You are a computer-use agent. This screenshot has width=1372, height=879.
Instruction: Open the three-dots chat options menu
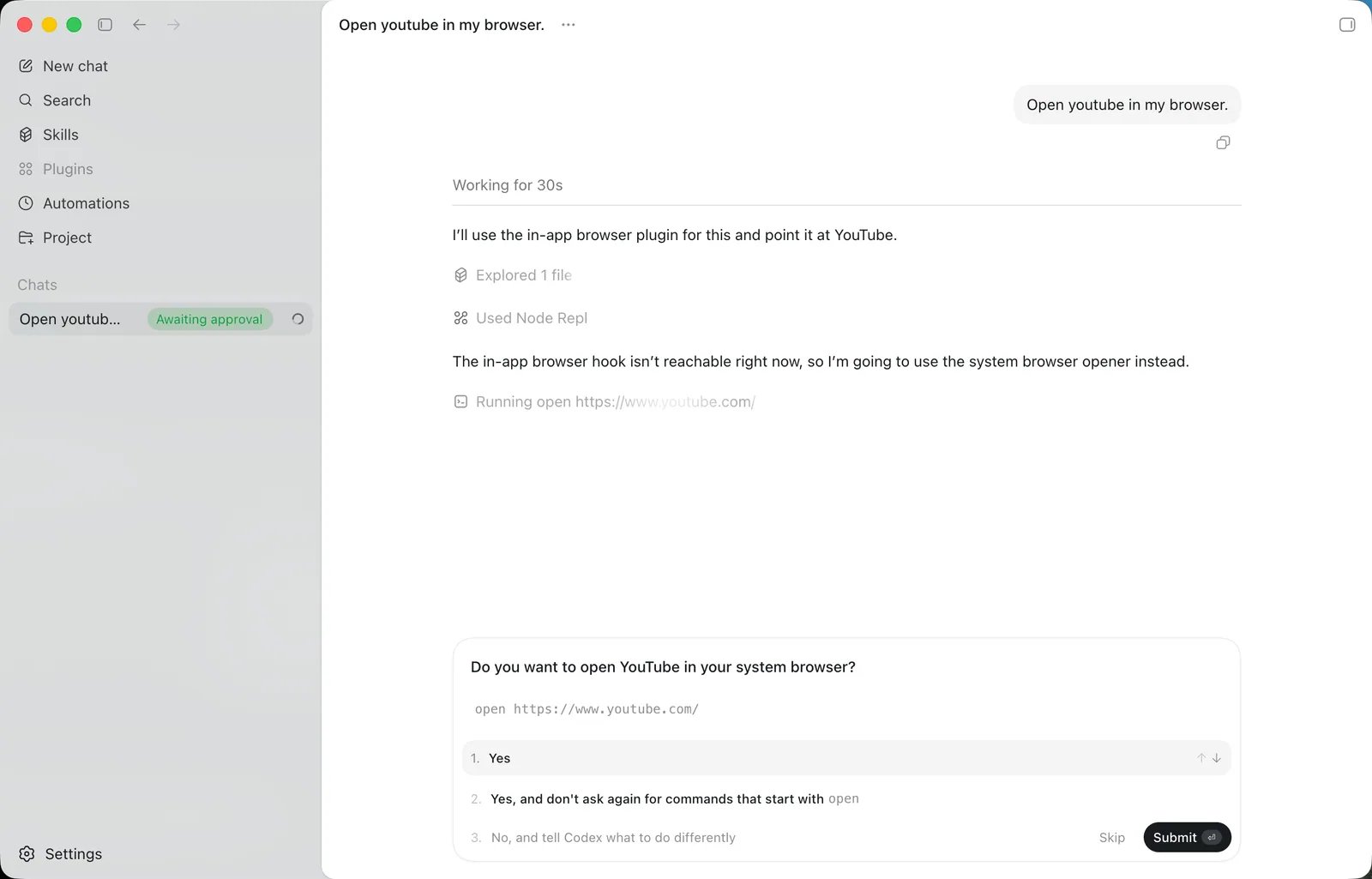tap(569, 25)
